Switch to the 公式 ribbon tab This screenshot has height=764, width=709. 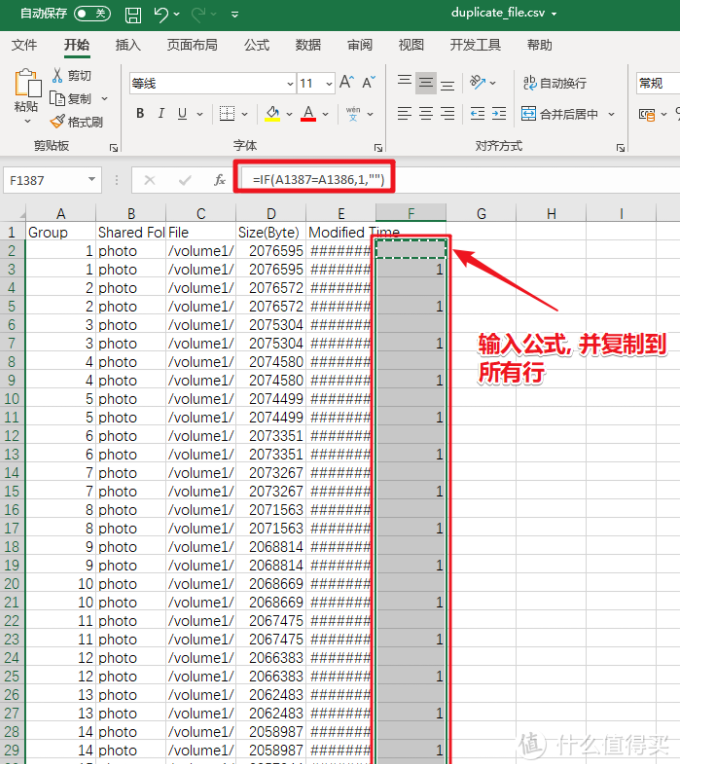[256, 45]
